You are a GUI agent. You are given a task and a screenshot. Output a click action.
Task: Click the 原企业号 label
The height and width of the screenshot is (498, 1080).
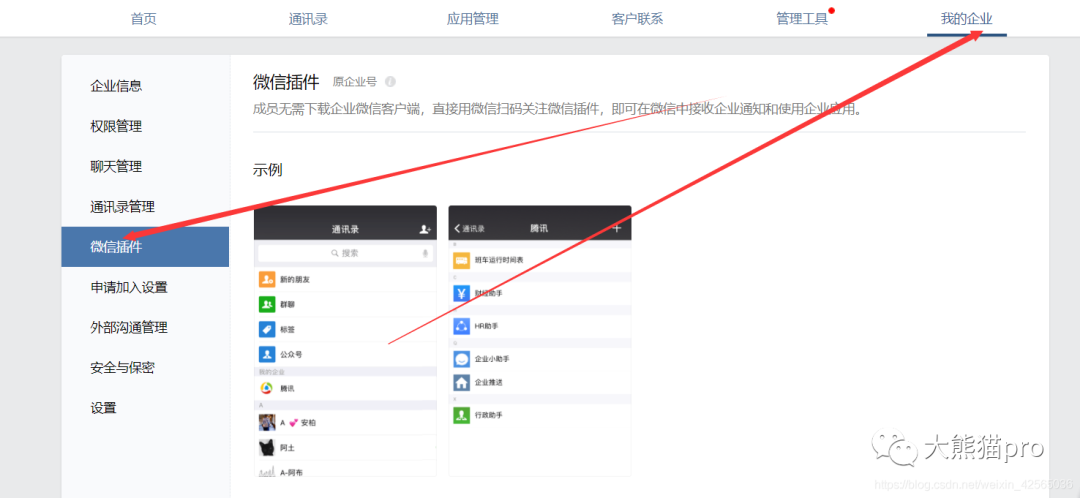(355, 82)
